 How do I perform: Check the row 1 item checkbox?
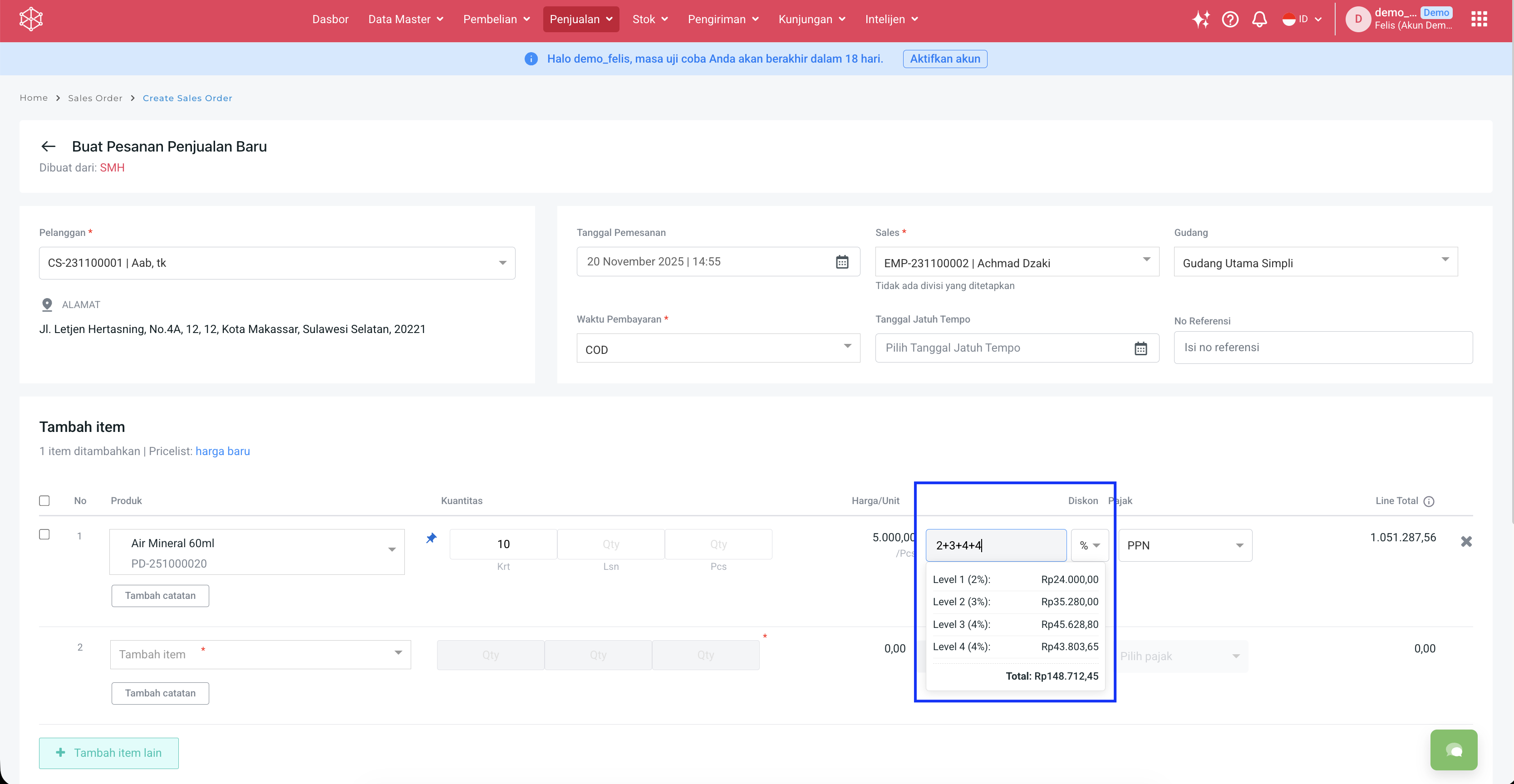(44, 534)
